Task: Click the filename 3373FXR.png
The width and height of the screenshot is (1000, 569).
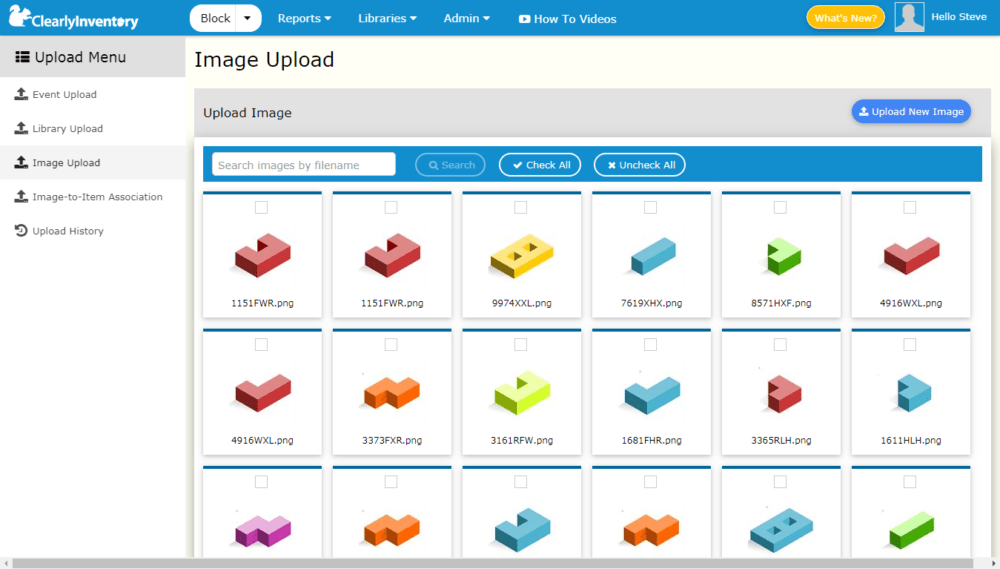Action: 392,440
